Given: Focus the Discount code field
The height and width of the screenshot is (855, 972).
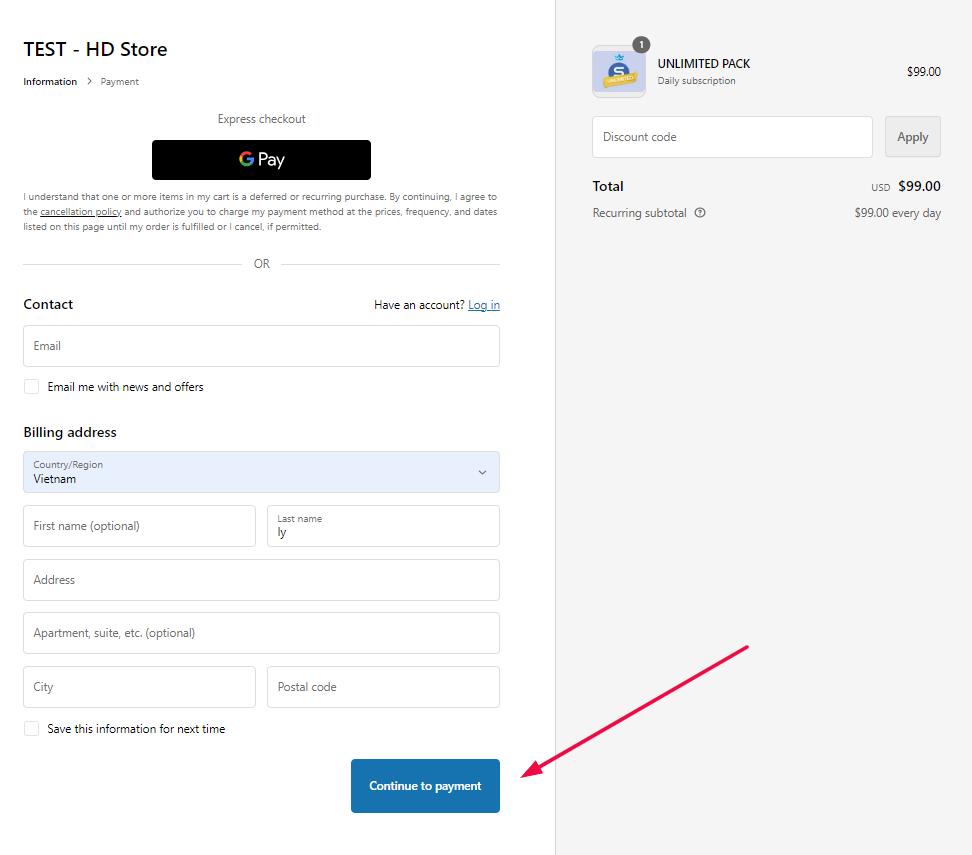Looking at the screenshot, I should [732, 137].
